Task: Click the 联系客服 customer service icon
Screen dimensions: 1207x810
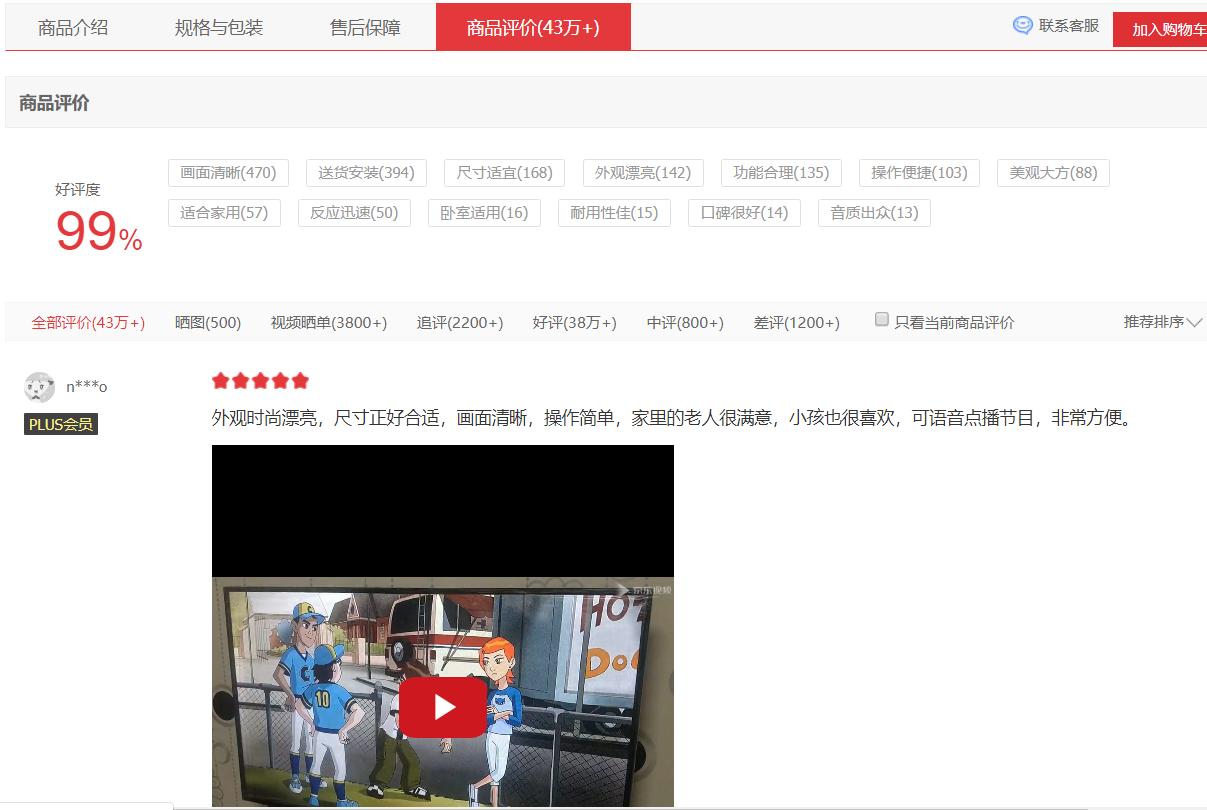Action: 1022,25
